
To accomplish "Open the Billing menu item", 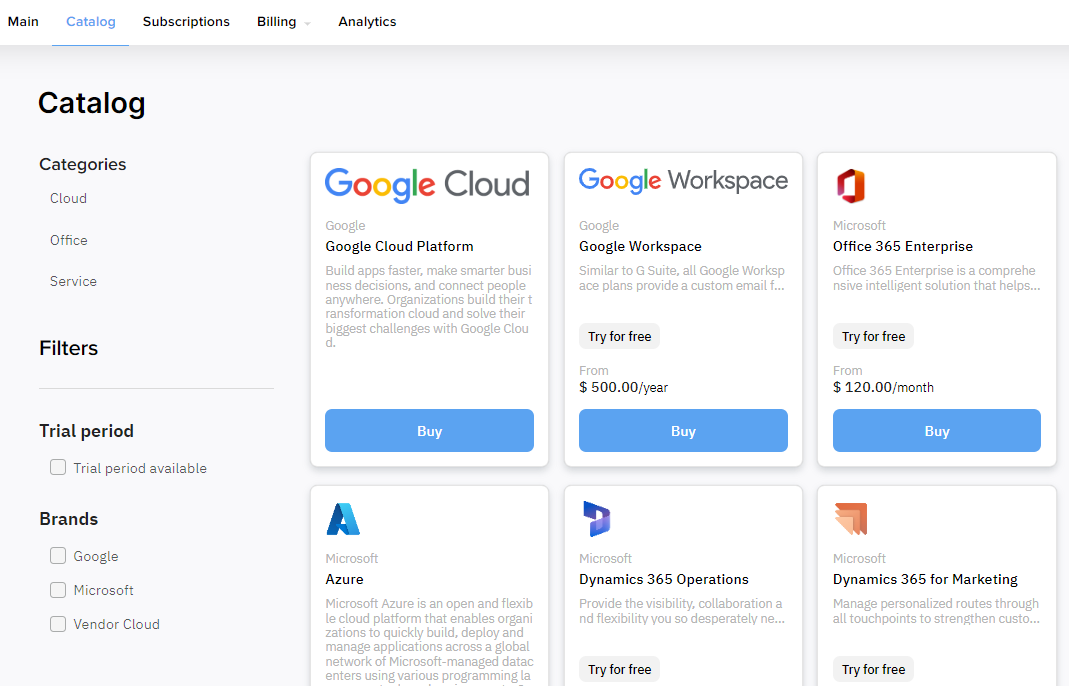I will click(x=276, y=22).
